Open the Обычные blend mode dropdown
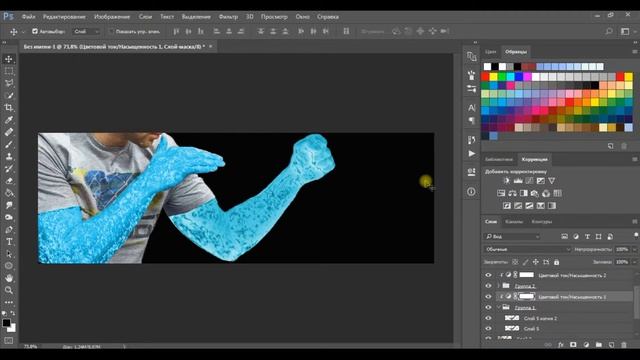The height and width of the screenshot is (360, 640). pos(527,249)
